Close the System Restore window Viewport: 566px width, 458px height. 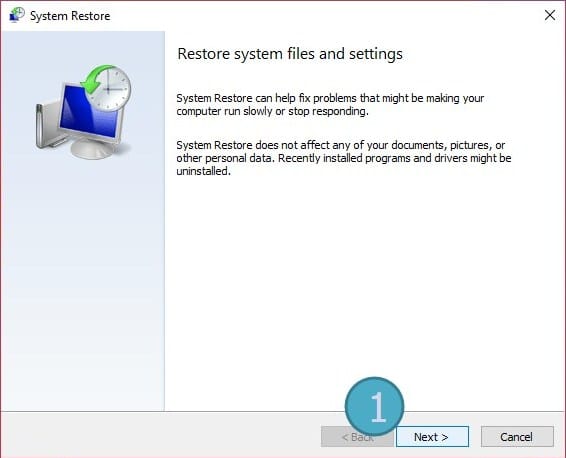(x=550, y=15)
